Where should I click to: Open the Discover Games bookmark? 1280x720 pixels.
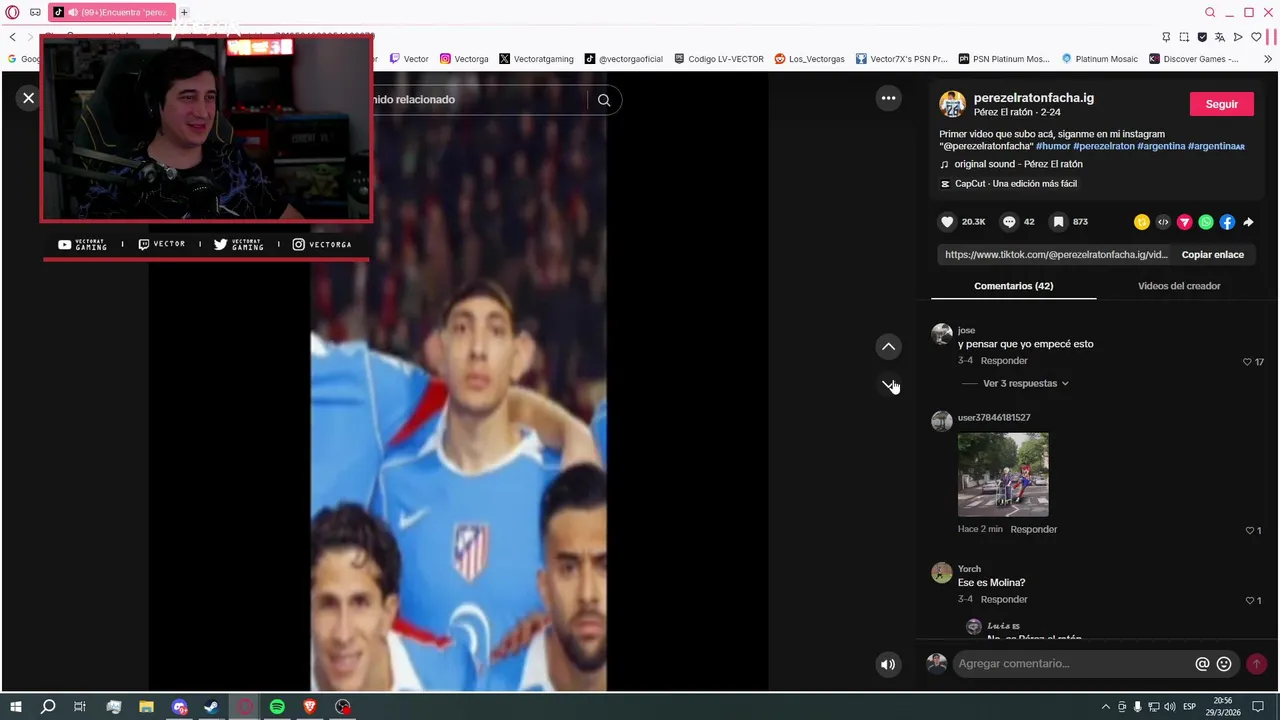[1194, 59]
